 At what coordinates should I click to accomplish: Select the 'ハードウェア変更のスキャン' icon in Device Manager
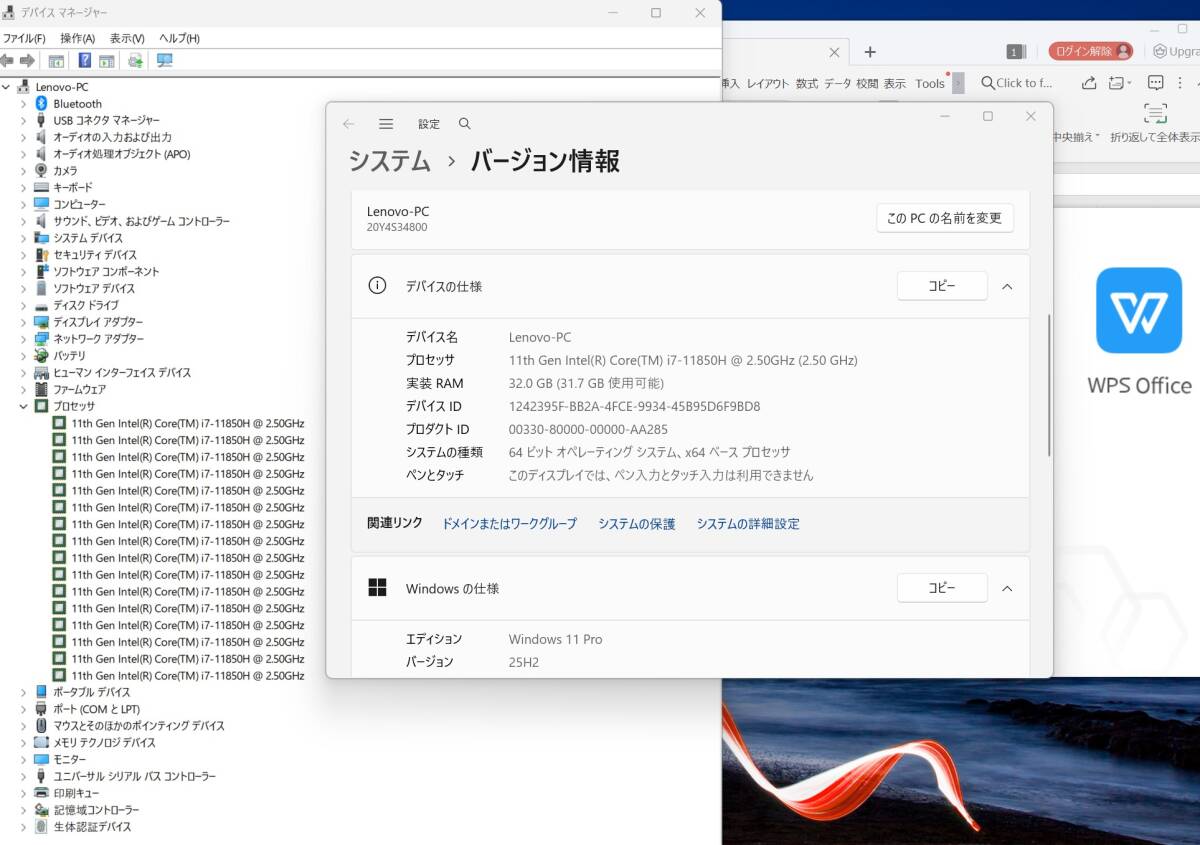click(x=136, y=60)
